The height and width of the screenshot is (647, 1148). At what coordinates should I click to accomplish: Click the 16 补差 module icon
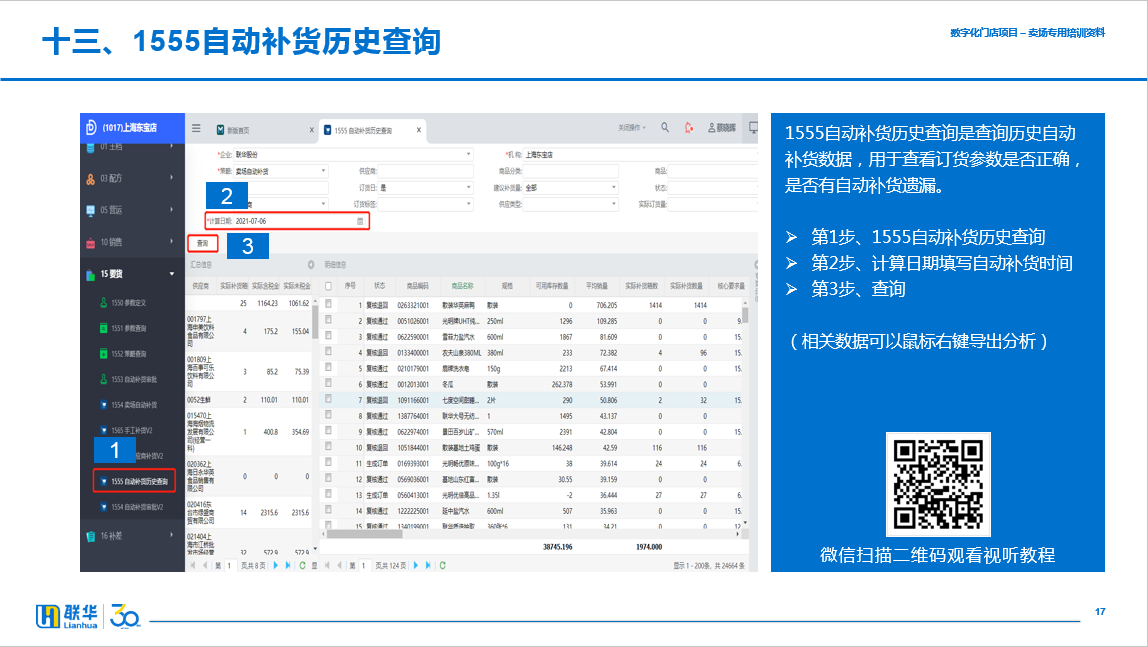(x=91, y=536)
